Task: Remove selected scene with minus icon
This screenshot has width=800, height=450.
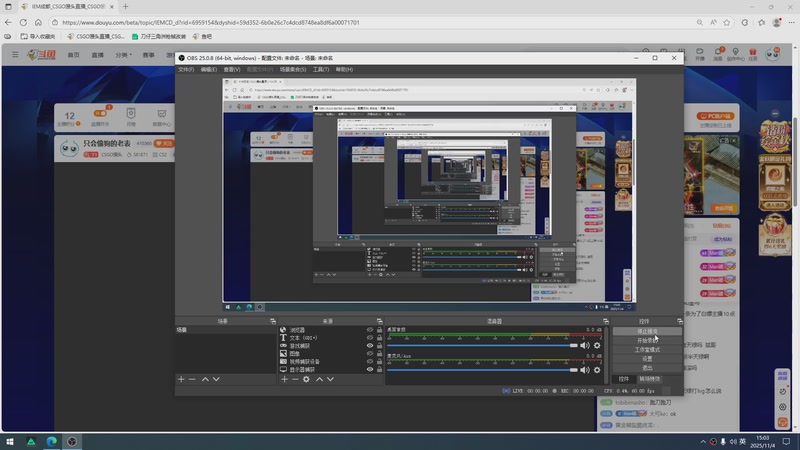Action: [x=192, y=379]
